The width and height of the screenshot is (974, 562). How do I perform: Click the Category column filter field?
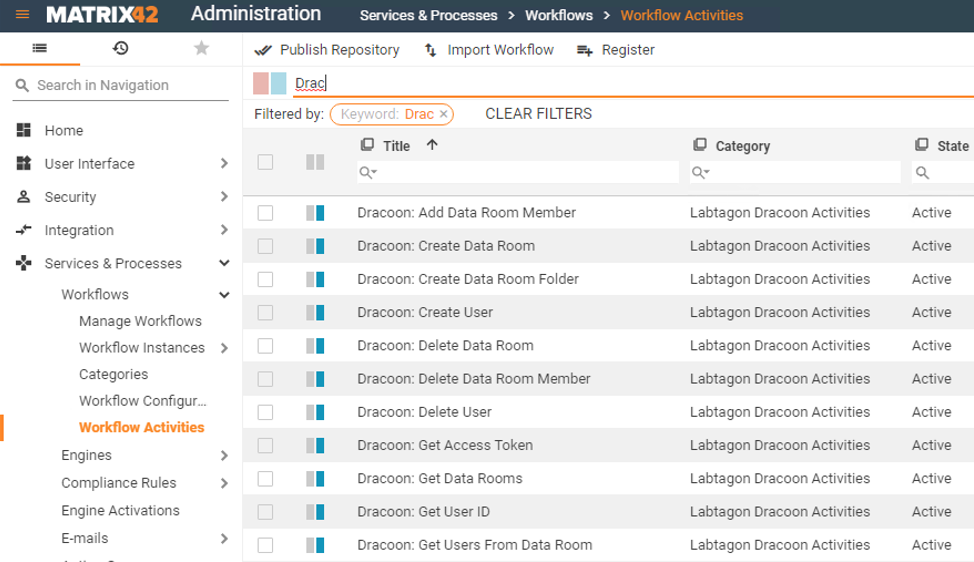pyautogui.click(x=795, y=172)
